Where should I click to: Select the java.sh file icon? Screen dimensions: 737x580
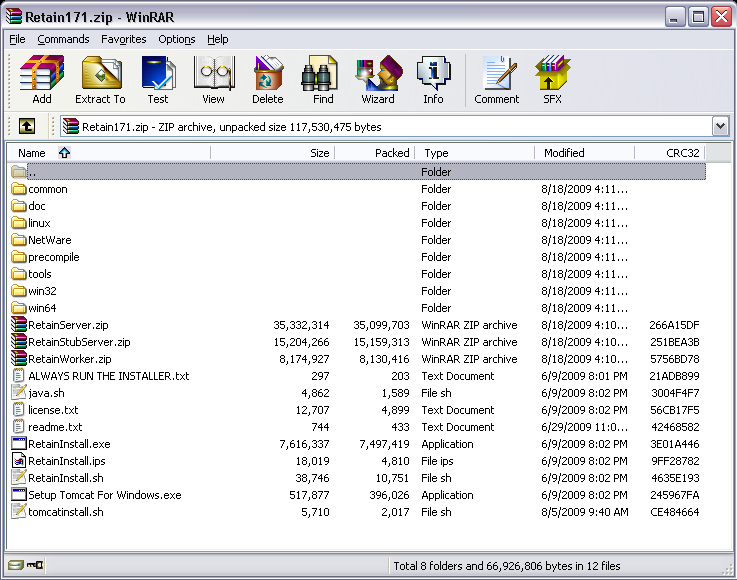(19, 393)
